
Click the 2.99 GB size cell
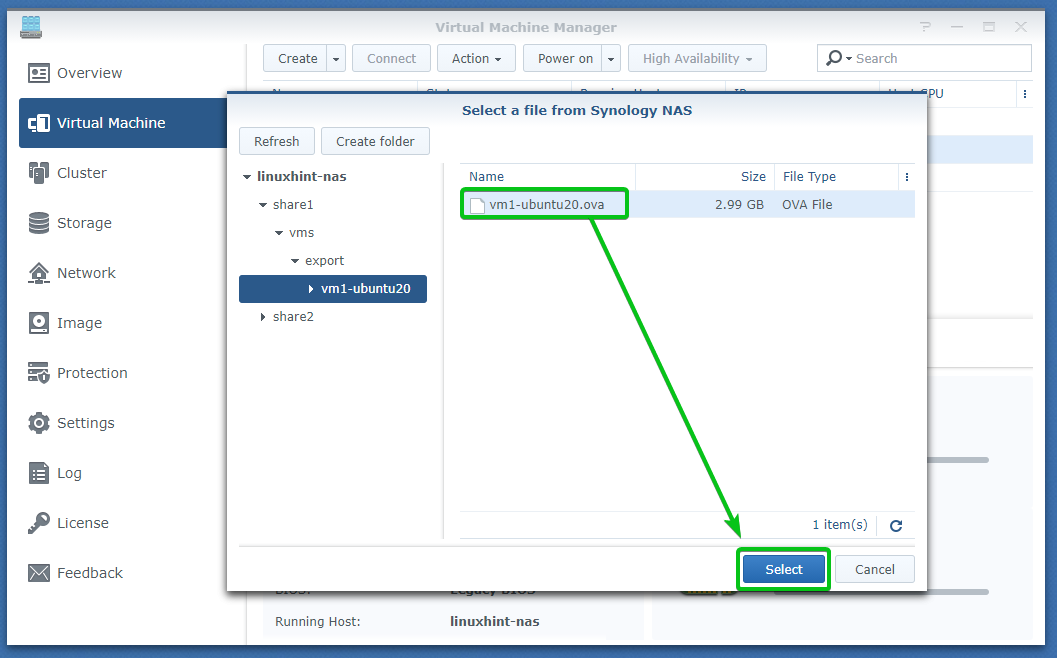coord(739,205)
